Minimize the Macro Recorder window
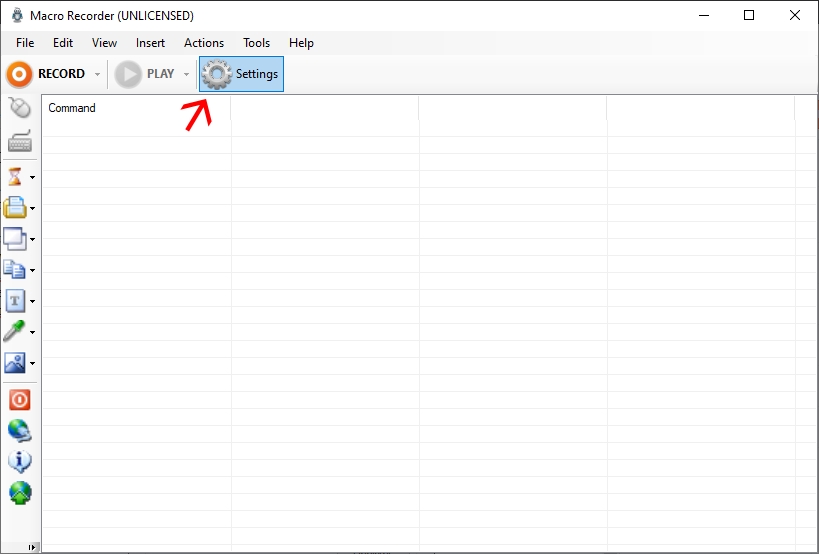Screen dimensions: 819x554 (704, 15)
